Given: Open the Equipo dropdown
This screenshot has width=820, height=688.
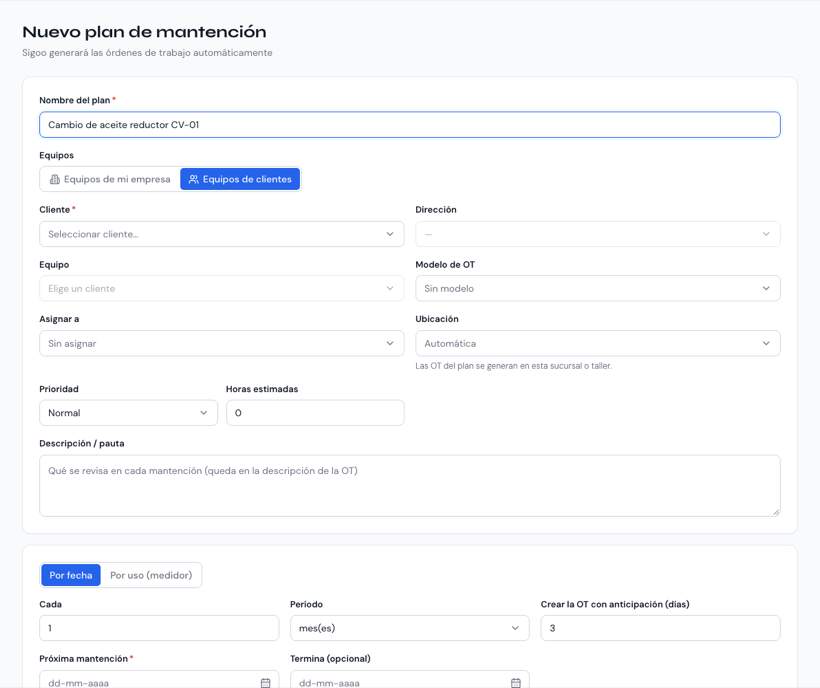Looking at the screenshot, I should click(222, 289).
